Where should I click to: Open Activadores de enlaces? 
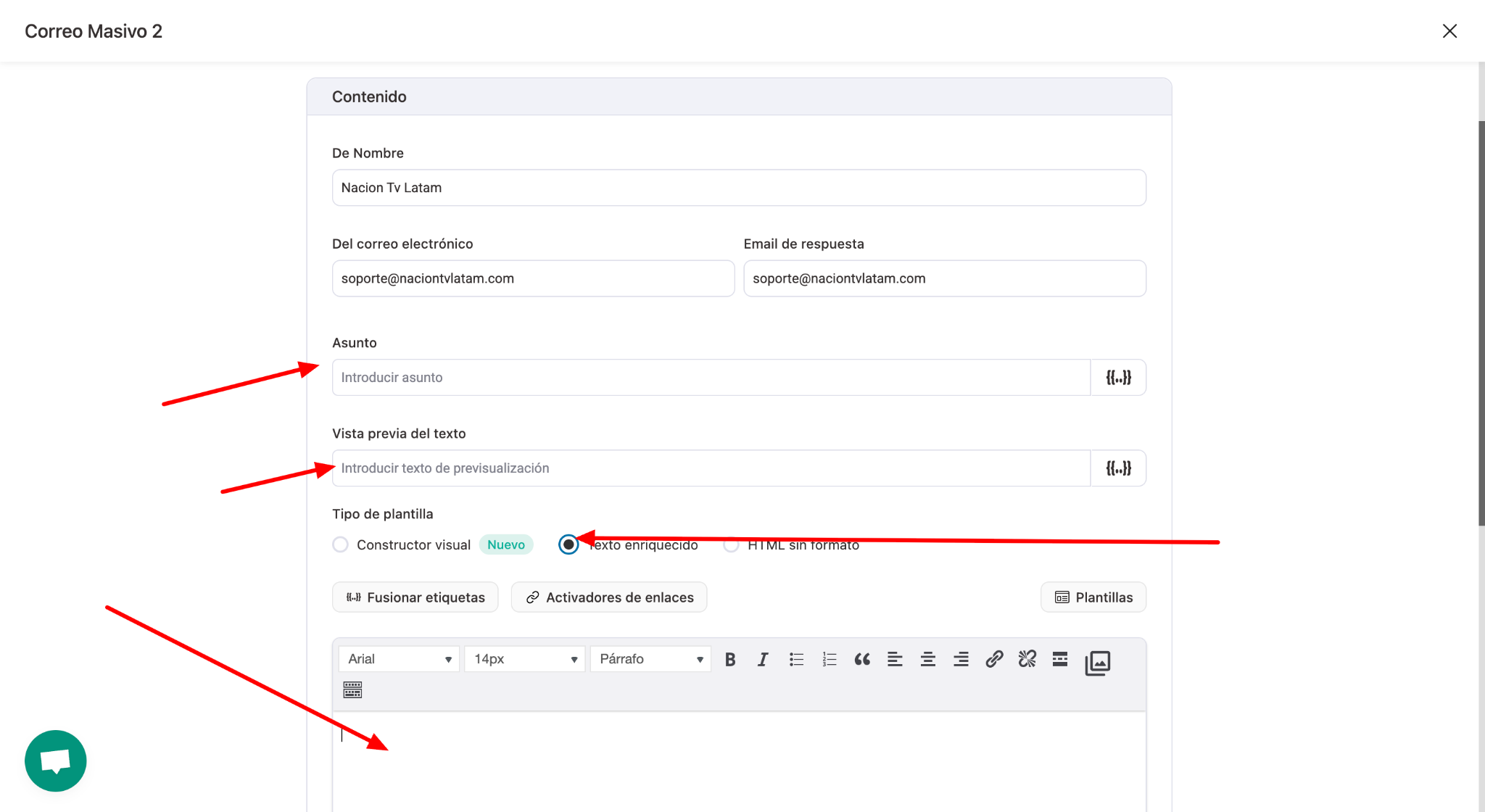(x=609, y=597)
